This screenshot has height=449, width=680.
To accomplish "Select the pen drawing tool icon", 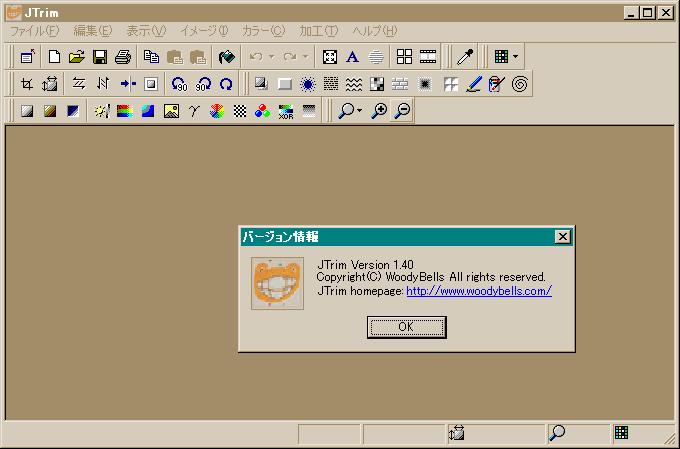I will pos(474,84).
